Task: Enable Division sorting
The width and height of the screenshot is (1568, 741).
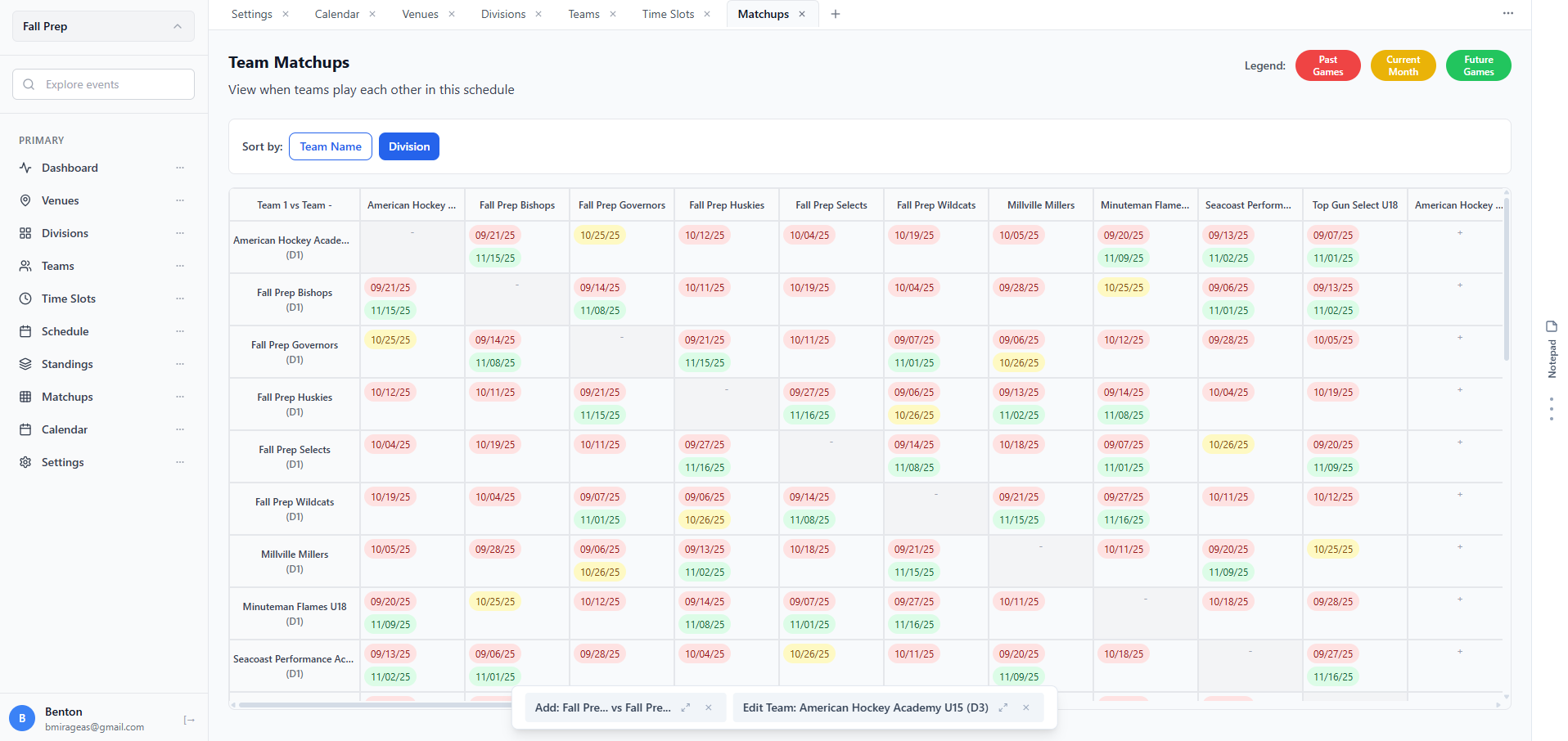Action: tap(409, 146)
